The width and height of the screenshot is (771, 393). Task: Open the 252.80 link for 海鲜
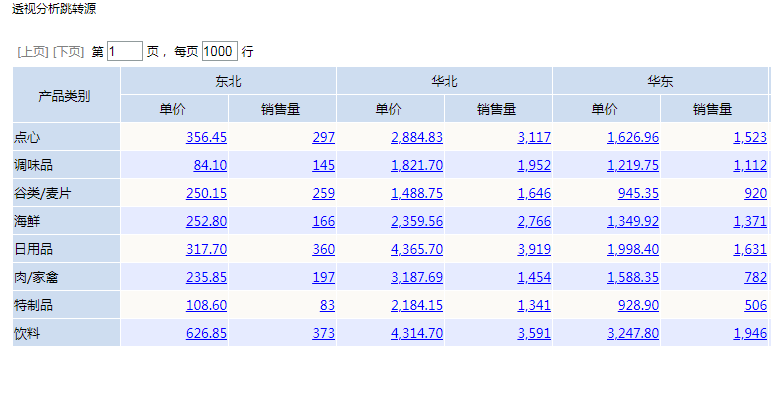point(207,221)
